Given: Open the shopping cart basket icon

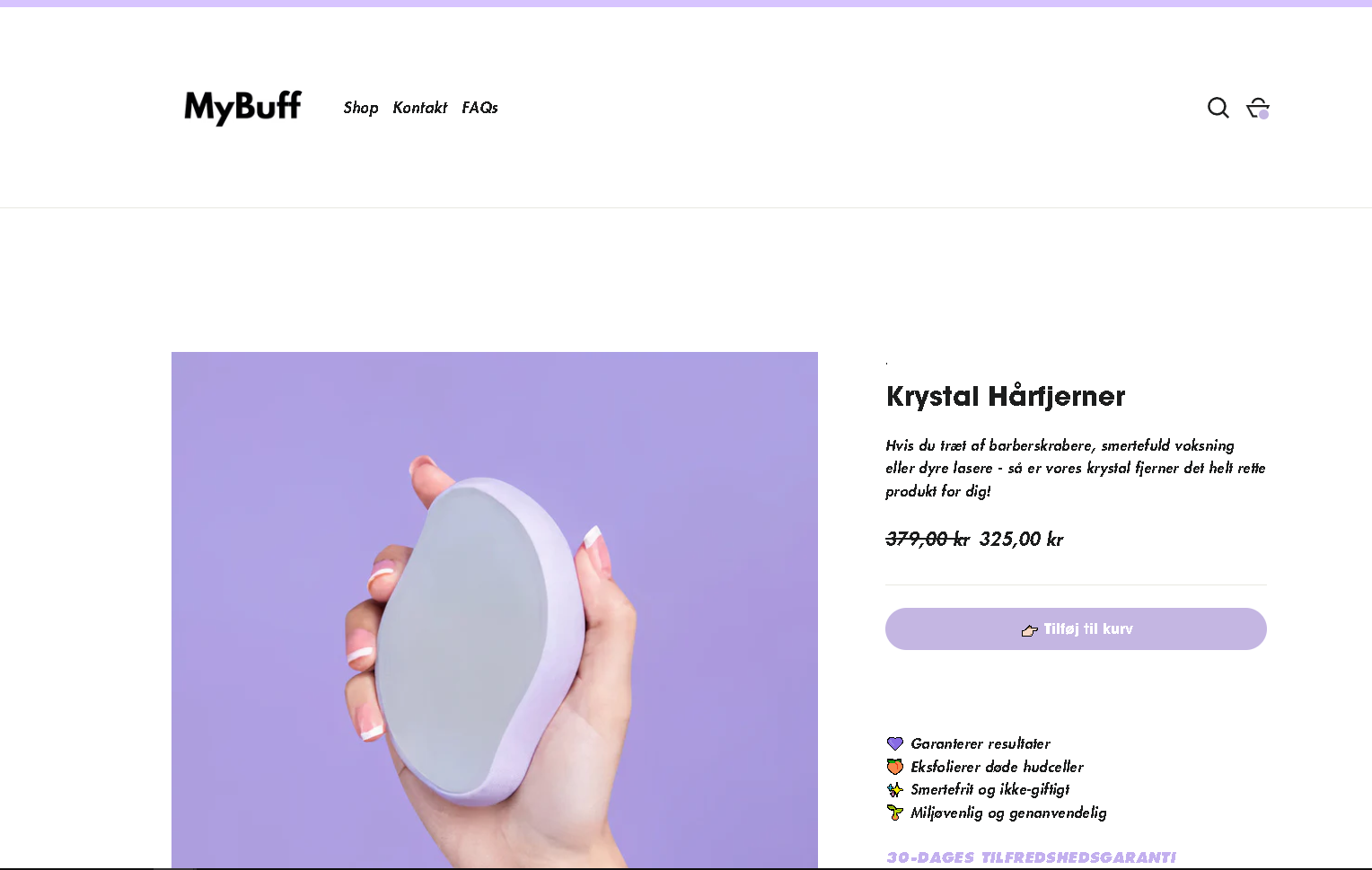Looking at the screenshot, I should [1258, 108].
